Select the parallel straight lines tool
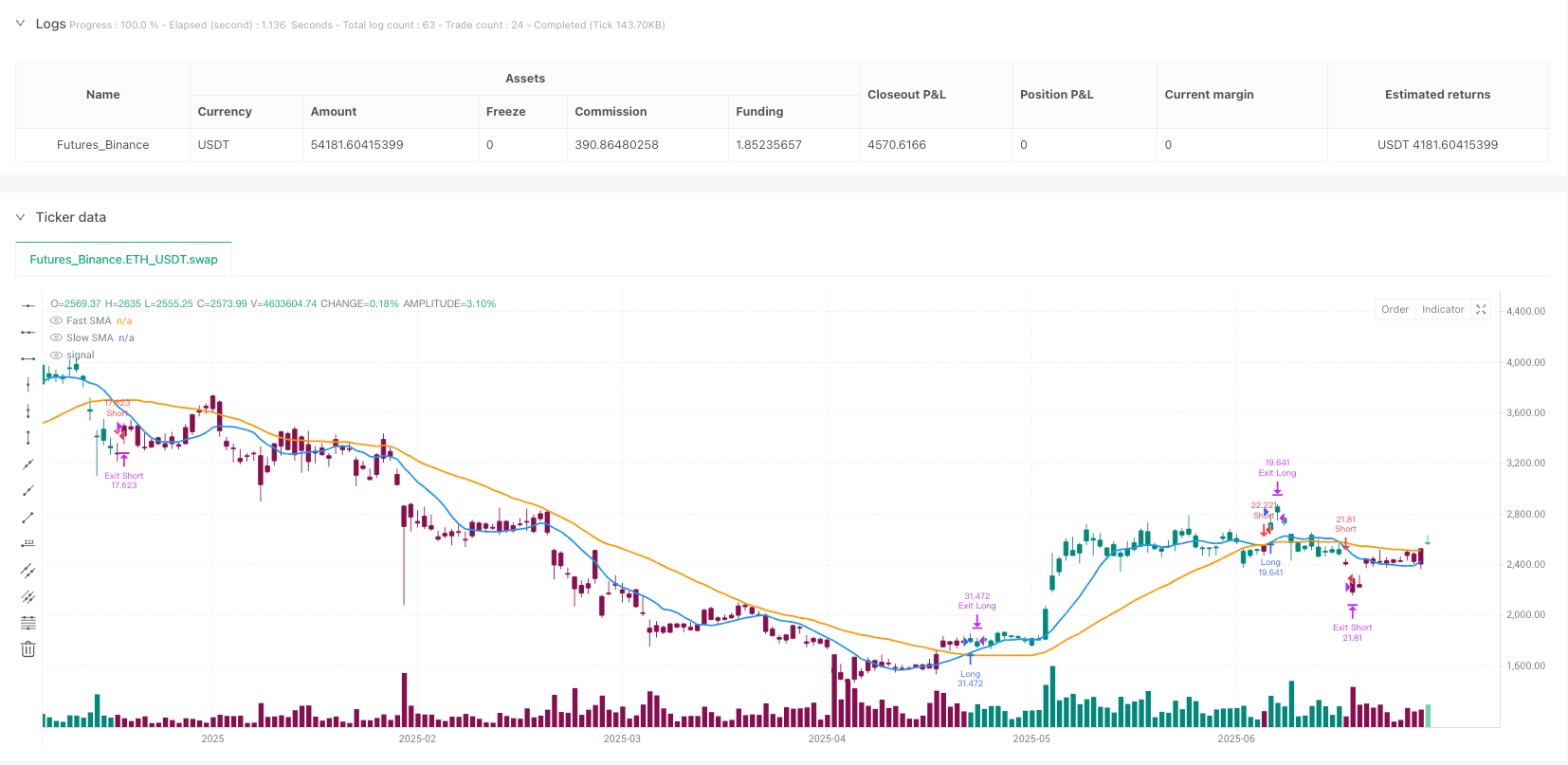Image resolution: width=1568 pixels, height=765 pixels. tap(28, 597)
